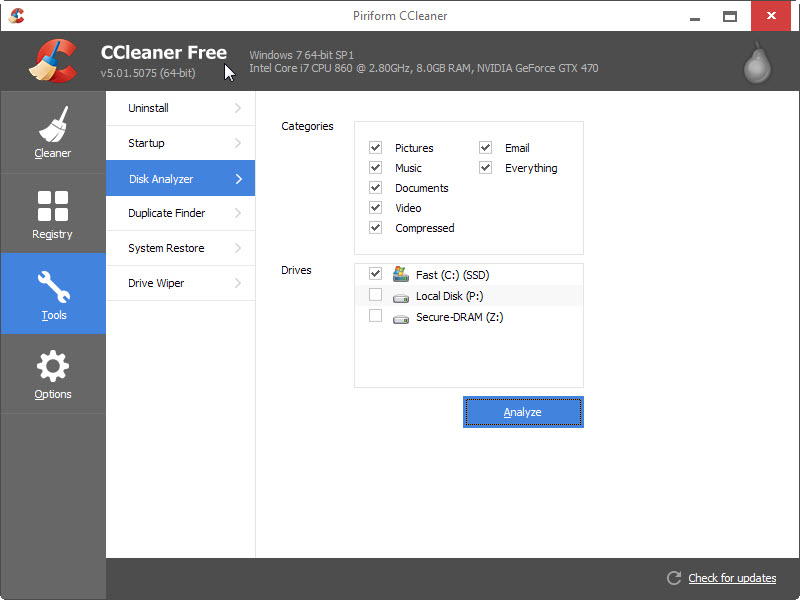This screenshot has width=800, height=600.
Task: Click the refresh icon beside Check for updates
Action: coord(674,578)
